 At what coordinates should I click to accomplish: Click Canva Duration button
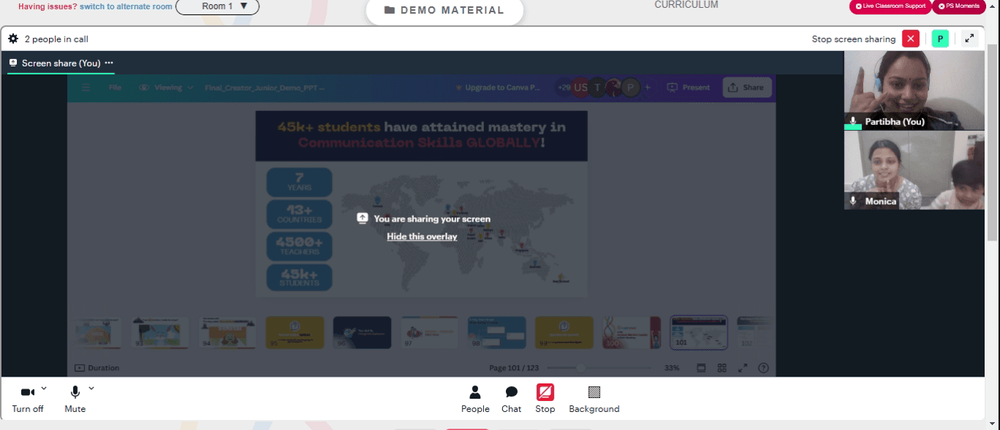pyautogui.click(x=97, y=368)
